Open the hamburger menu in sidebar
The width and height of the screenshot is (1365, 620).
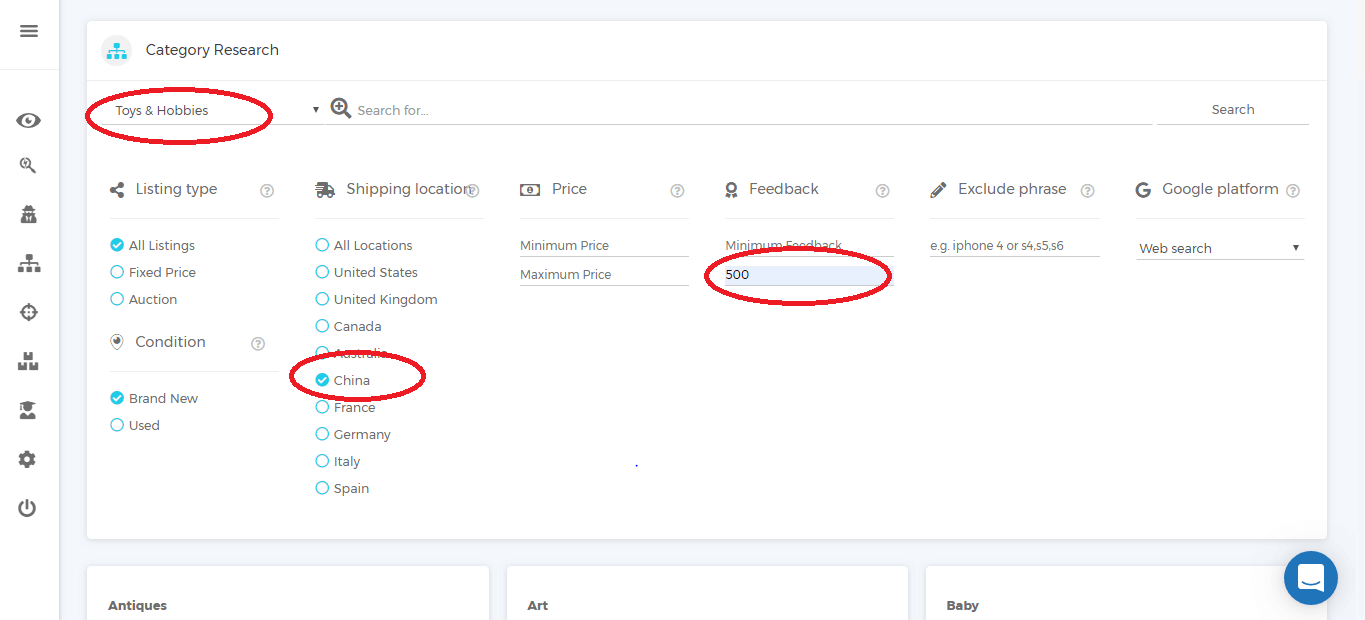[x=29, y=31]
